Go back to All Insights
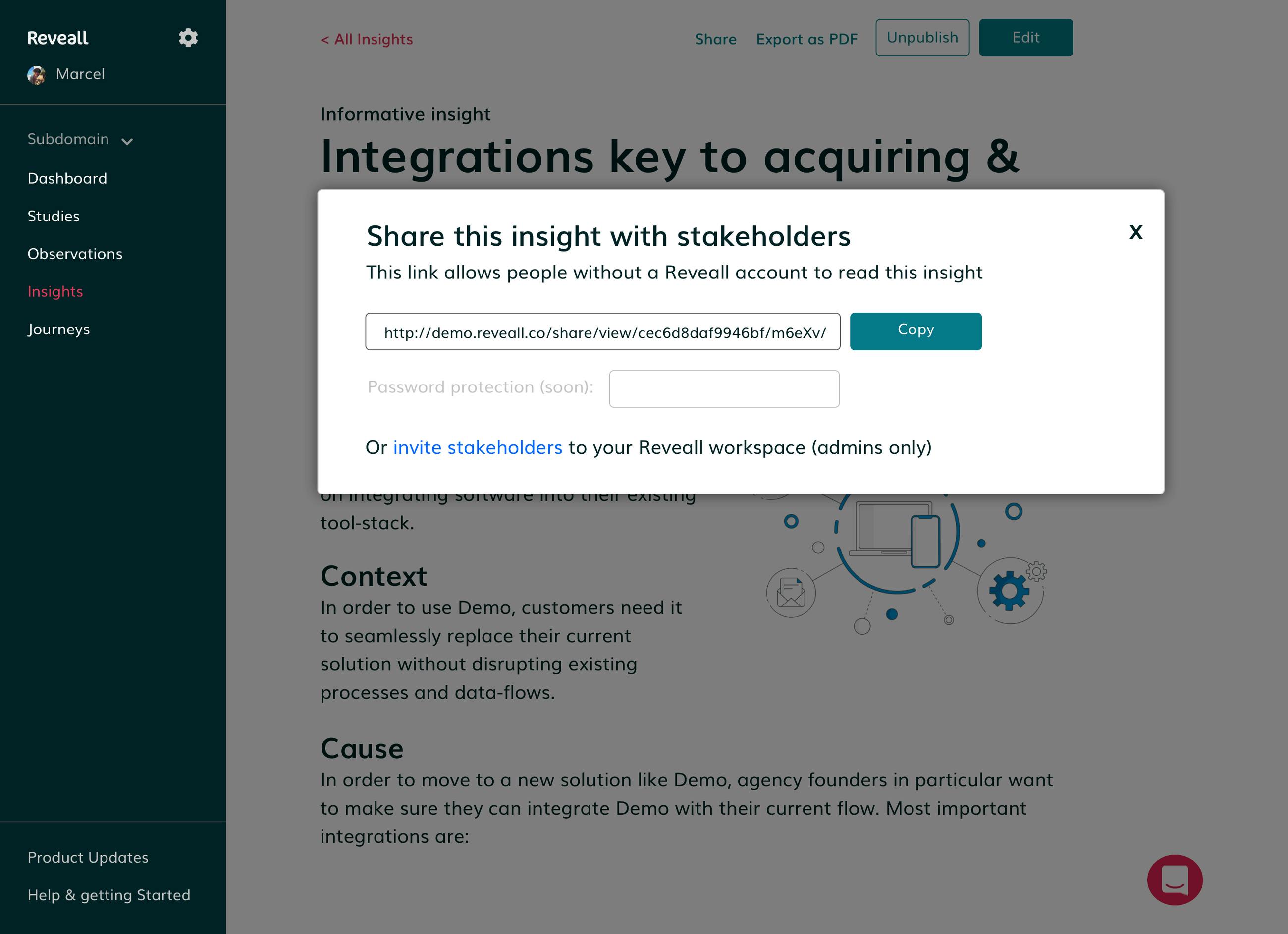This screenshot has width=1288, height=934. coord(367,39)
